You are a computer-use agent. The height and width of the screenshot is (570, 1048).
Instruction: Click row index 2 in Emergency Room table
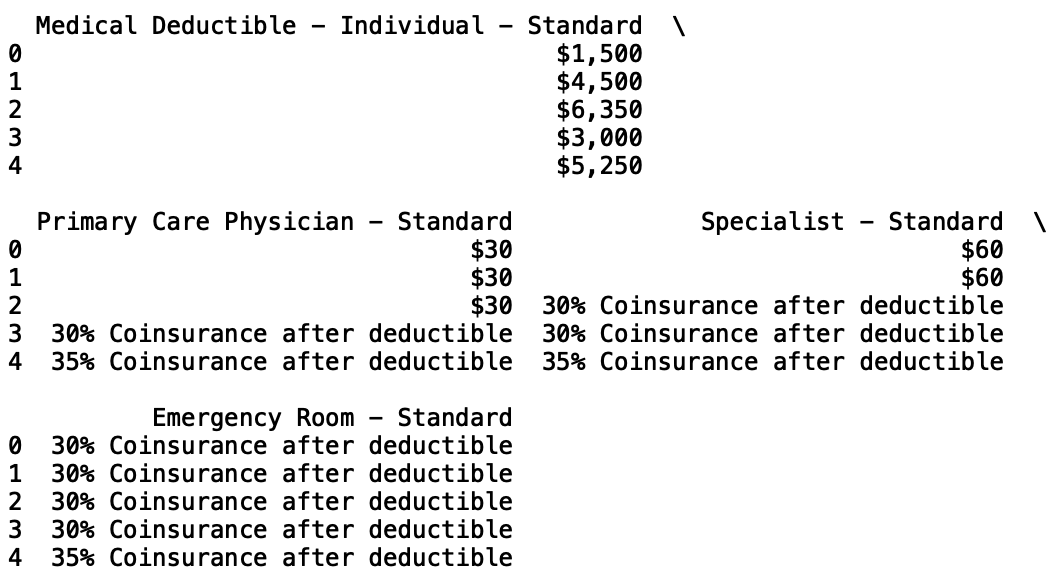15,503
